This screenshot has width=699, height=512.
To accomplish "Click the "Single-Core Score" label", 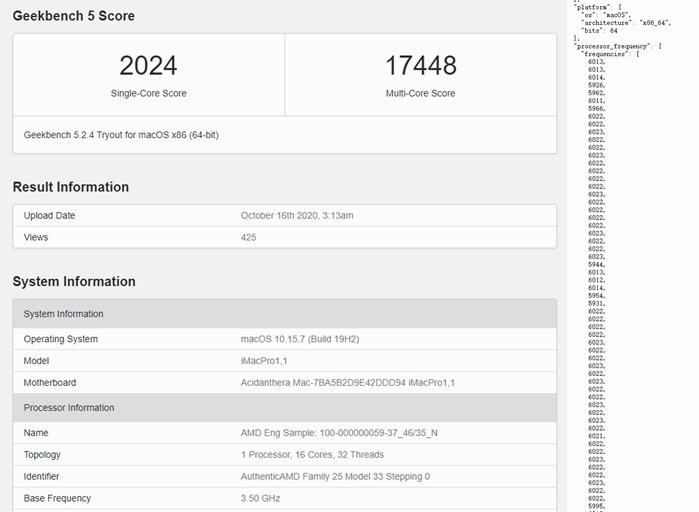I will 148,93.
